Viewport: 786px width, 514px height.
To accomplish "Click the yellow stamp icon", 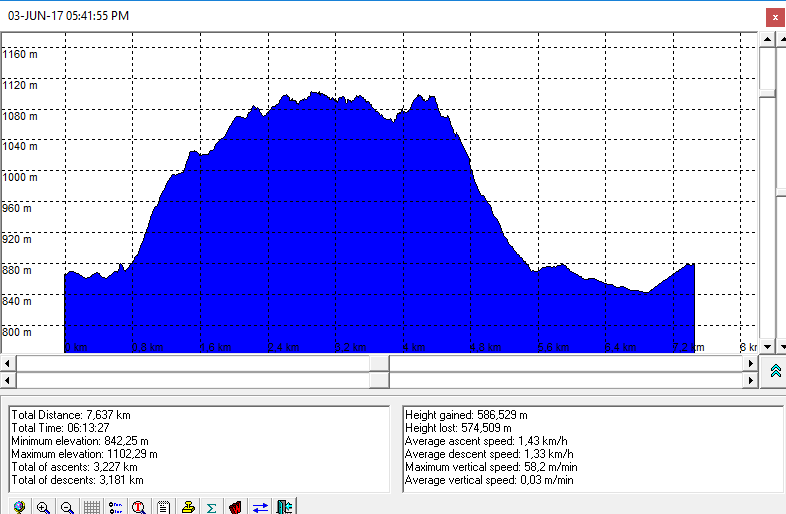I will 187,507.
